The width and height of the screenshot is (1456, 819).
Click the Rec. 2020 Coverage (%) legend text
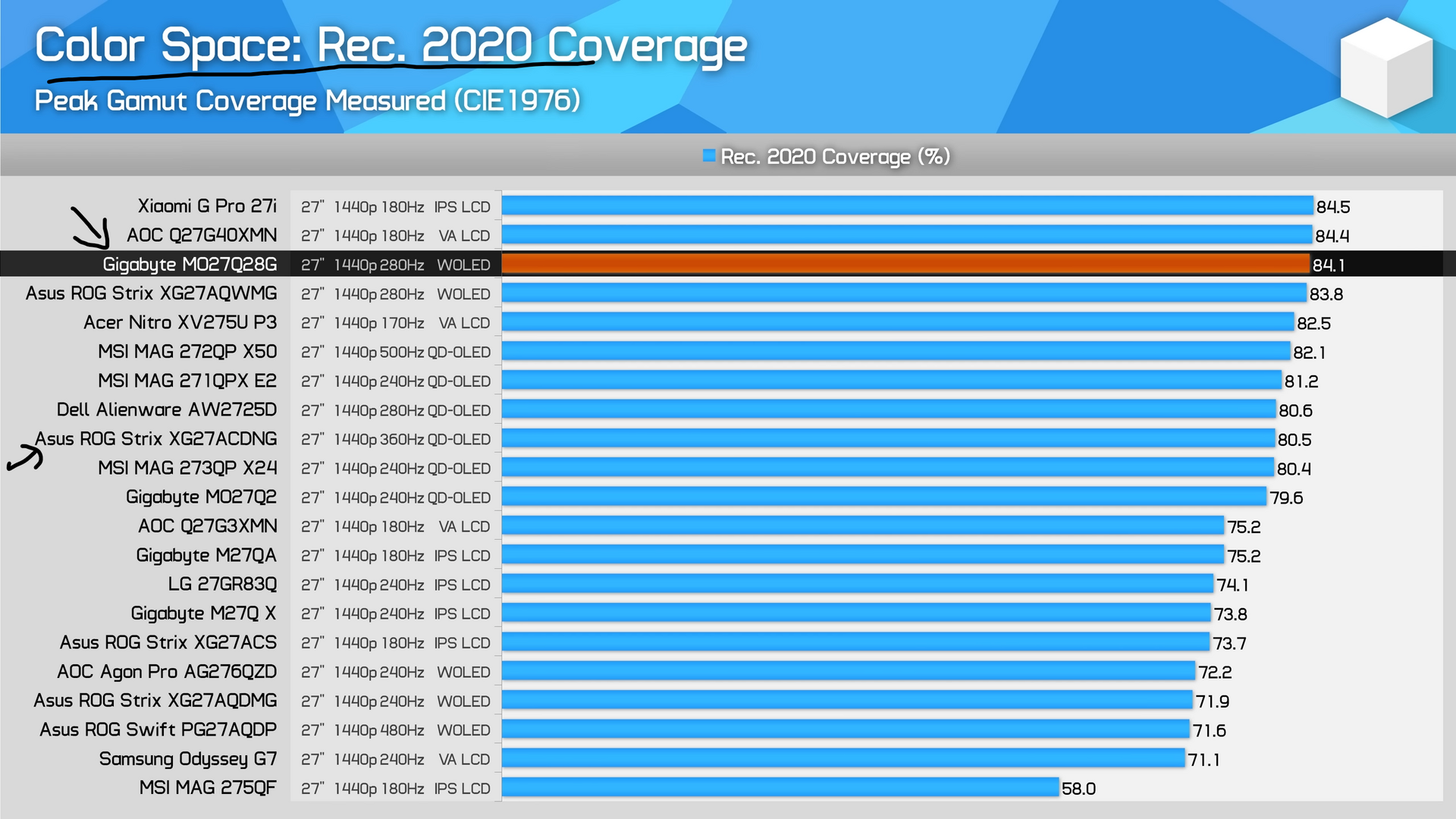coord(834,156)
